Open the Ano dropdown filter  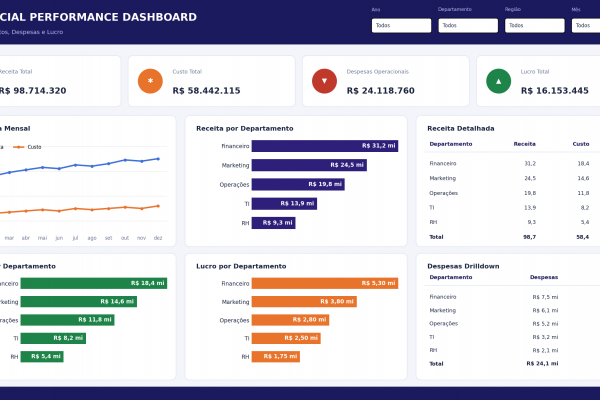[x=401, y=25]
